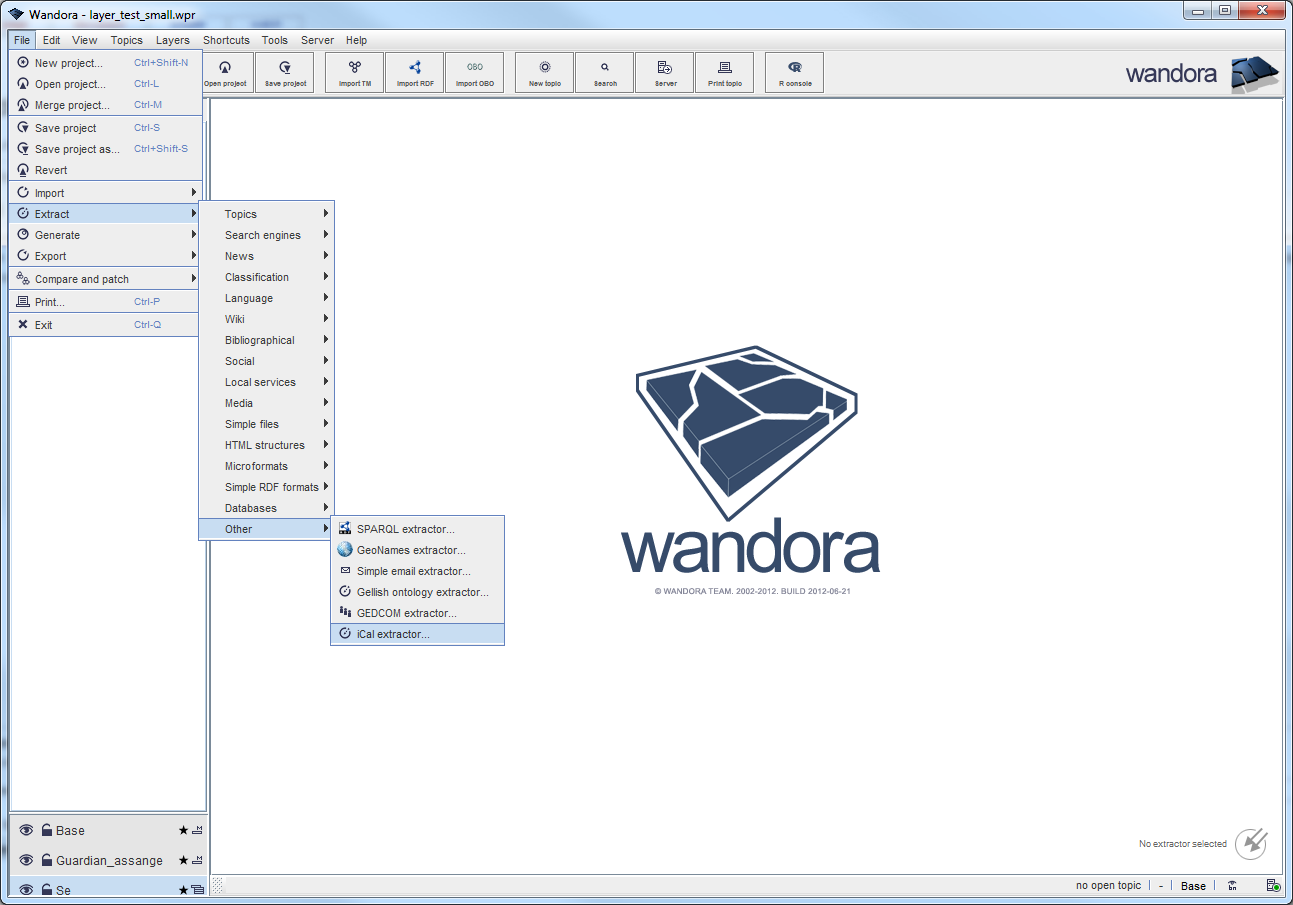Click the Save project toolbar button

[x=285, y=72]
